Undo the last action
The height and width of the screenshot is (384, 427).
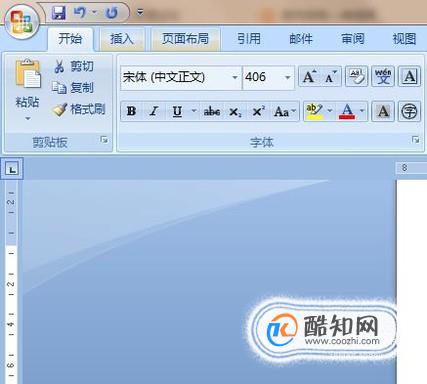[80, 13]
